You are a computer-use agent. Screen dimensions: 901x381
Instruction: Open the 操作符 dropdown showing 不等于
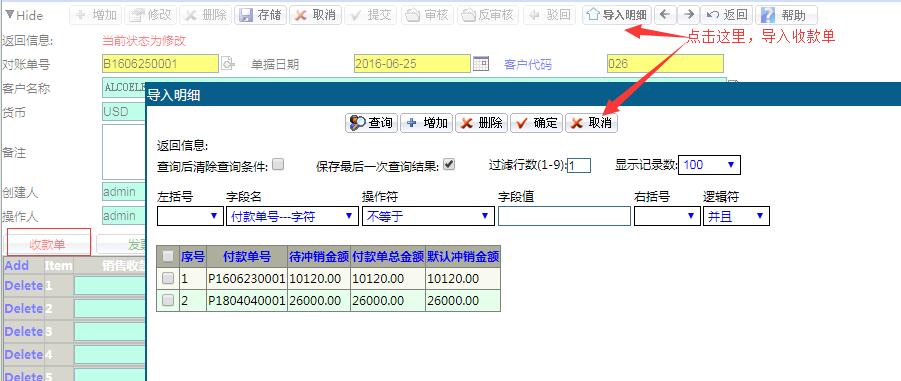pyautogui.click(x=428, y=216)
